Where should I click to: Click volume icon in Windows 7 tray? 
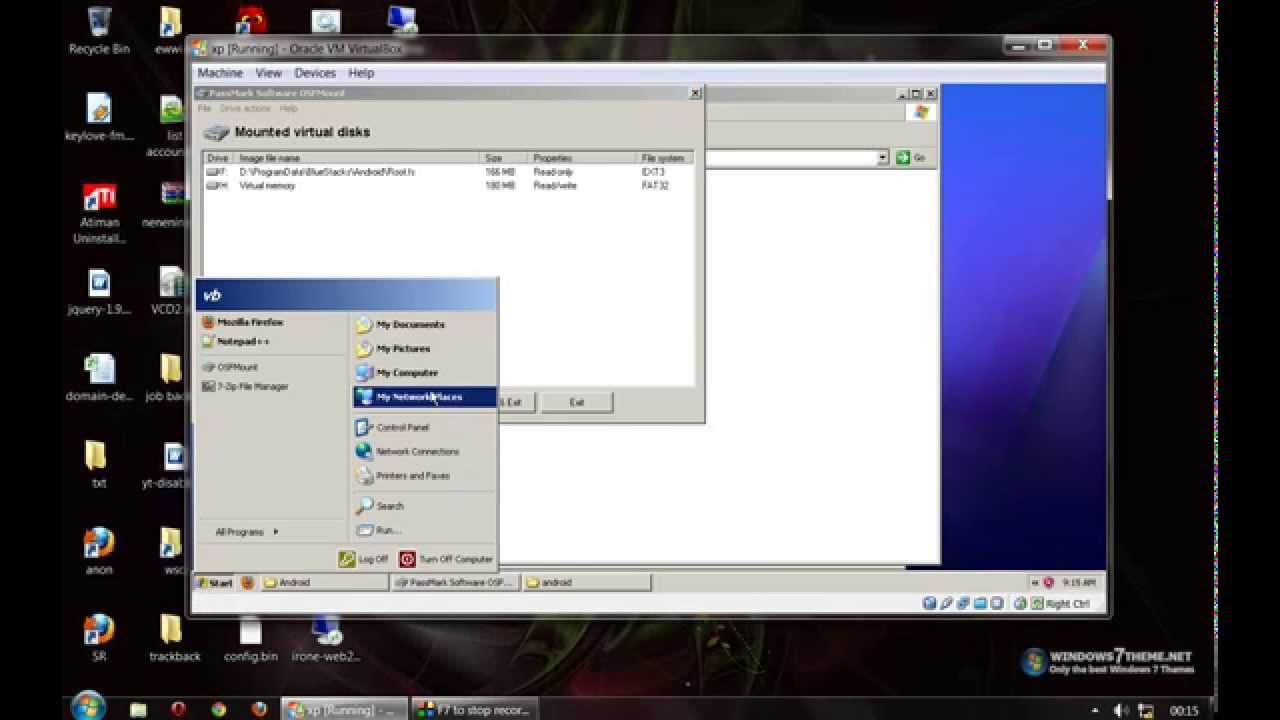[x=1120, y=710]
